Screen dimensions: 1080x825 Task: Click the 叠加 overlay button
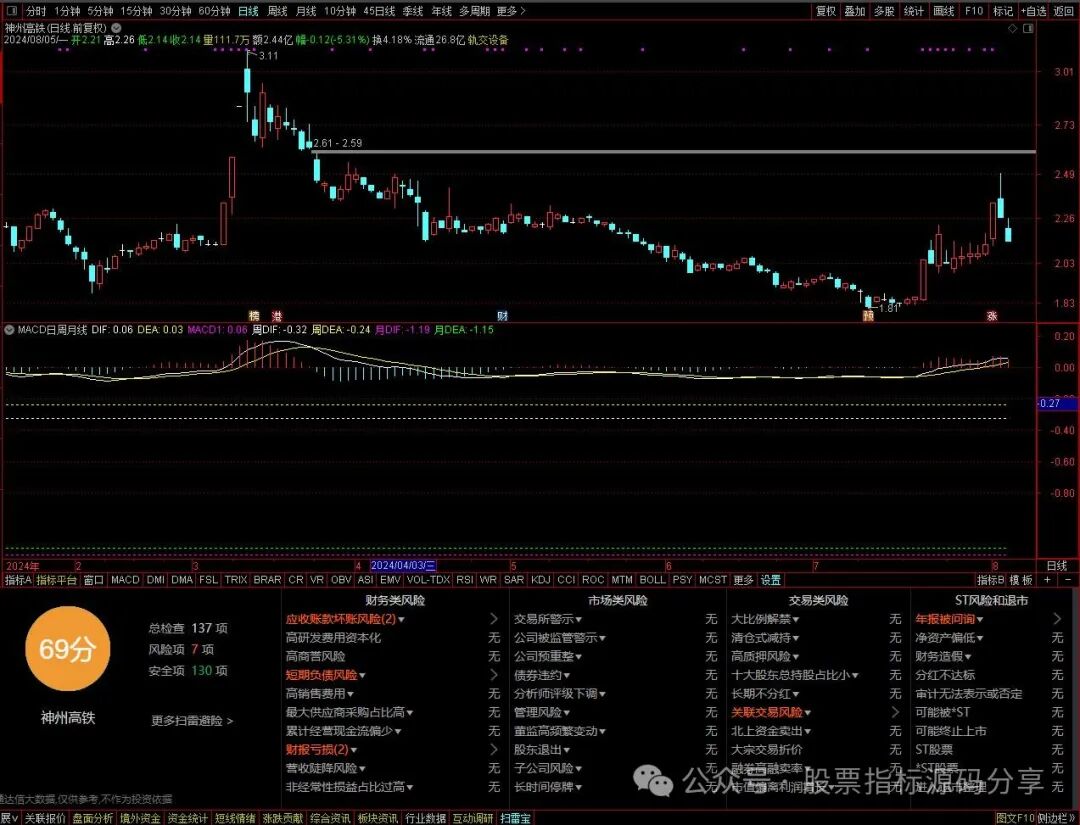[855, 11]
